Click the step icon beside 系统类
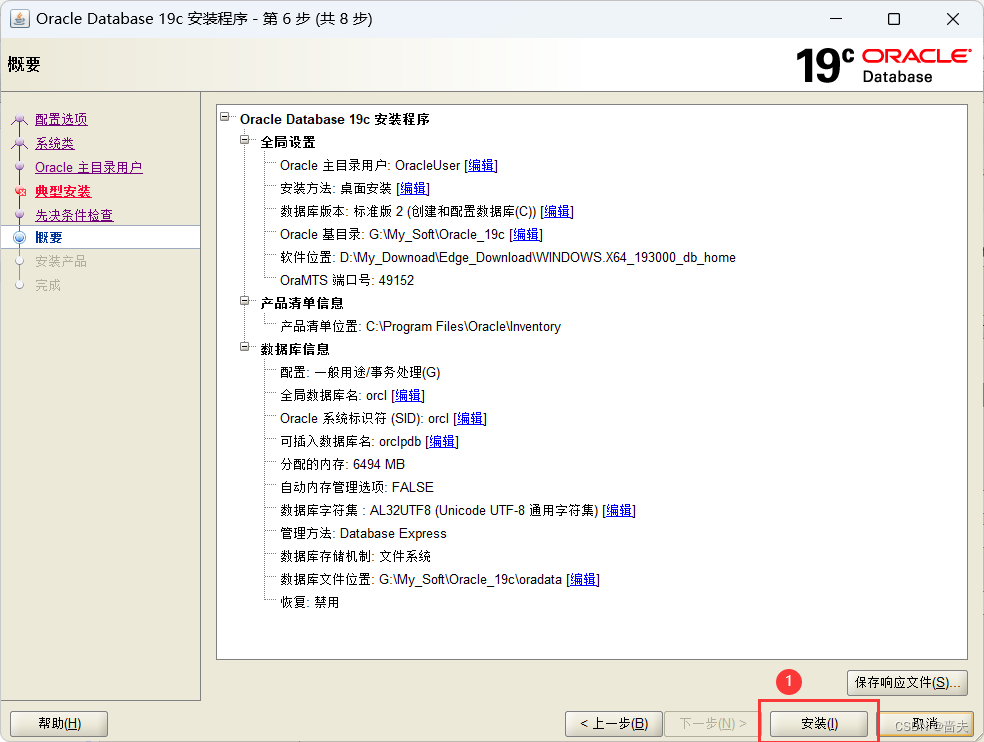Image resolution: width=984 pixels, height=742 pixels. click(x=19, y=143)
